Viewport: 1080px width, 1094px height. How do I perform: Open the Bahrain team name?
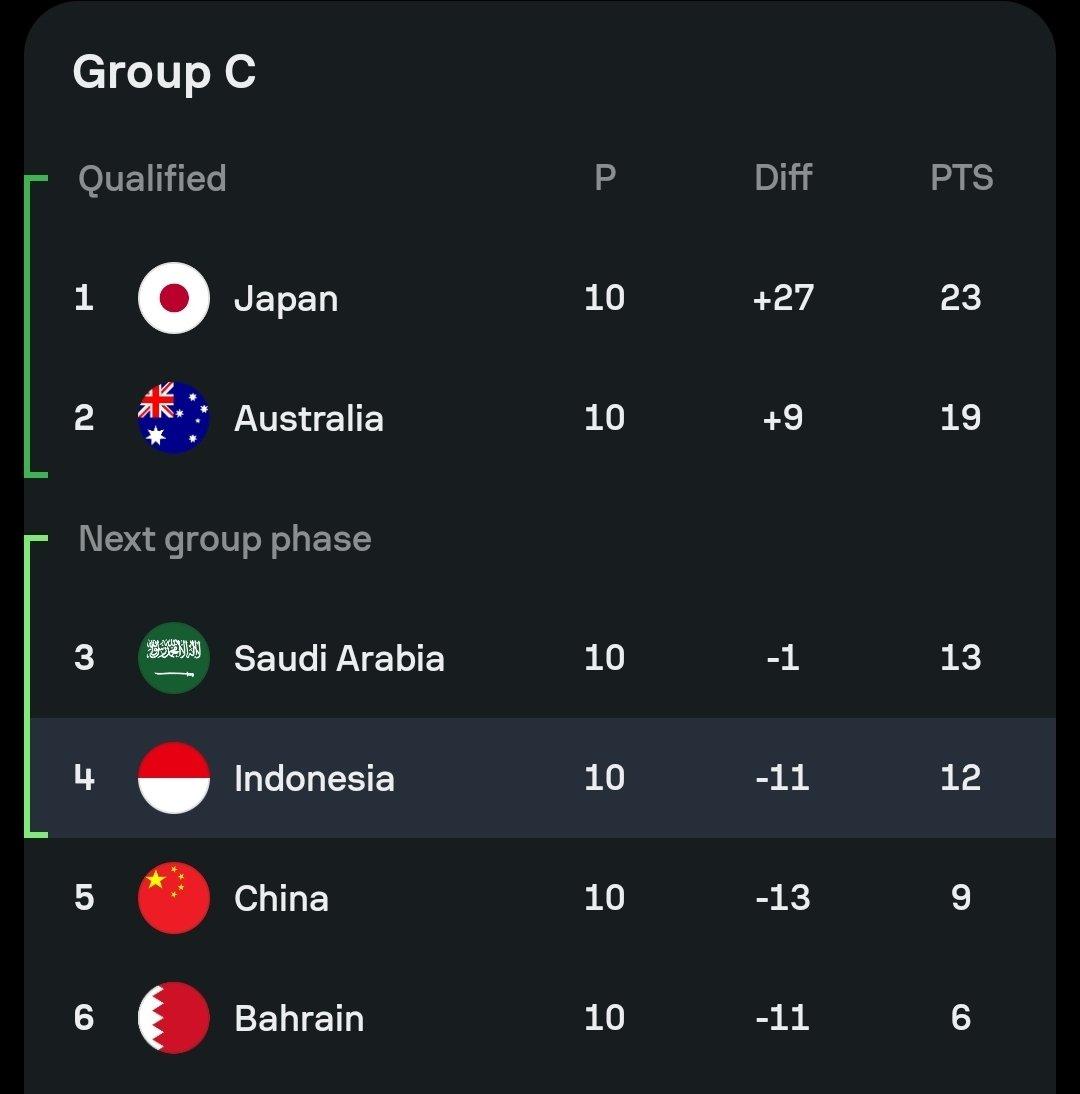click(299, 1019)
